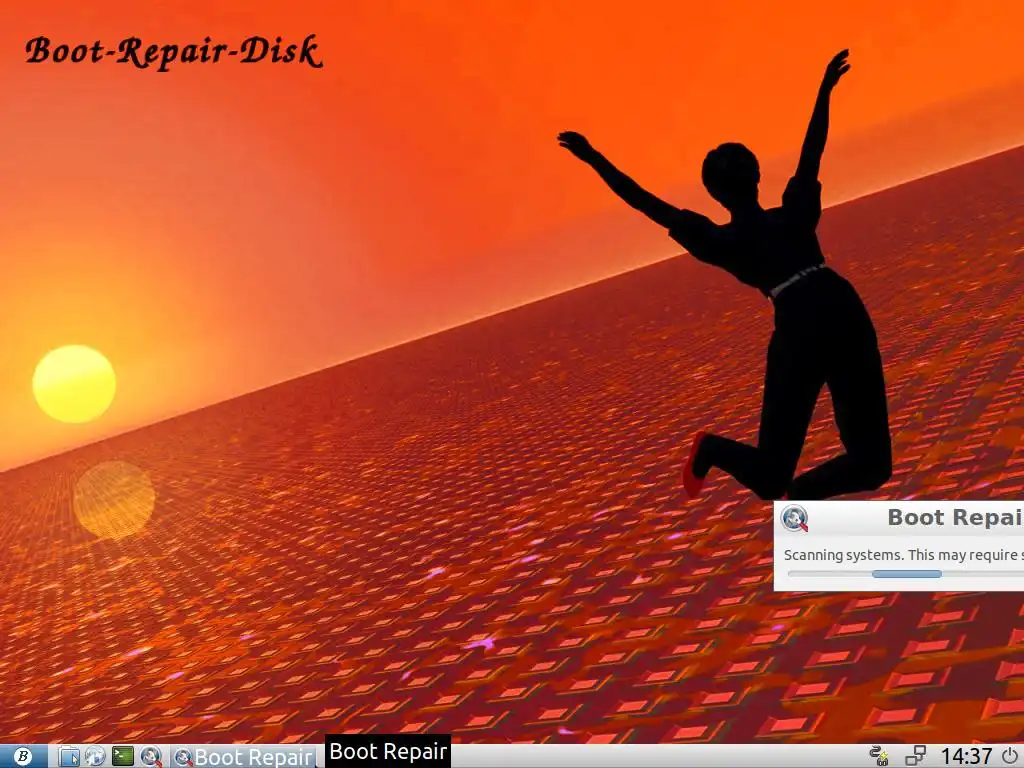Click the Scanning systems status text
This screenshot has width=1024, height=768.
click(x=903, y=555)
